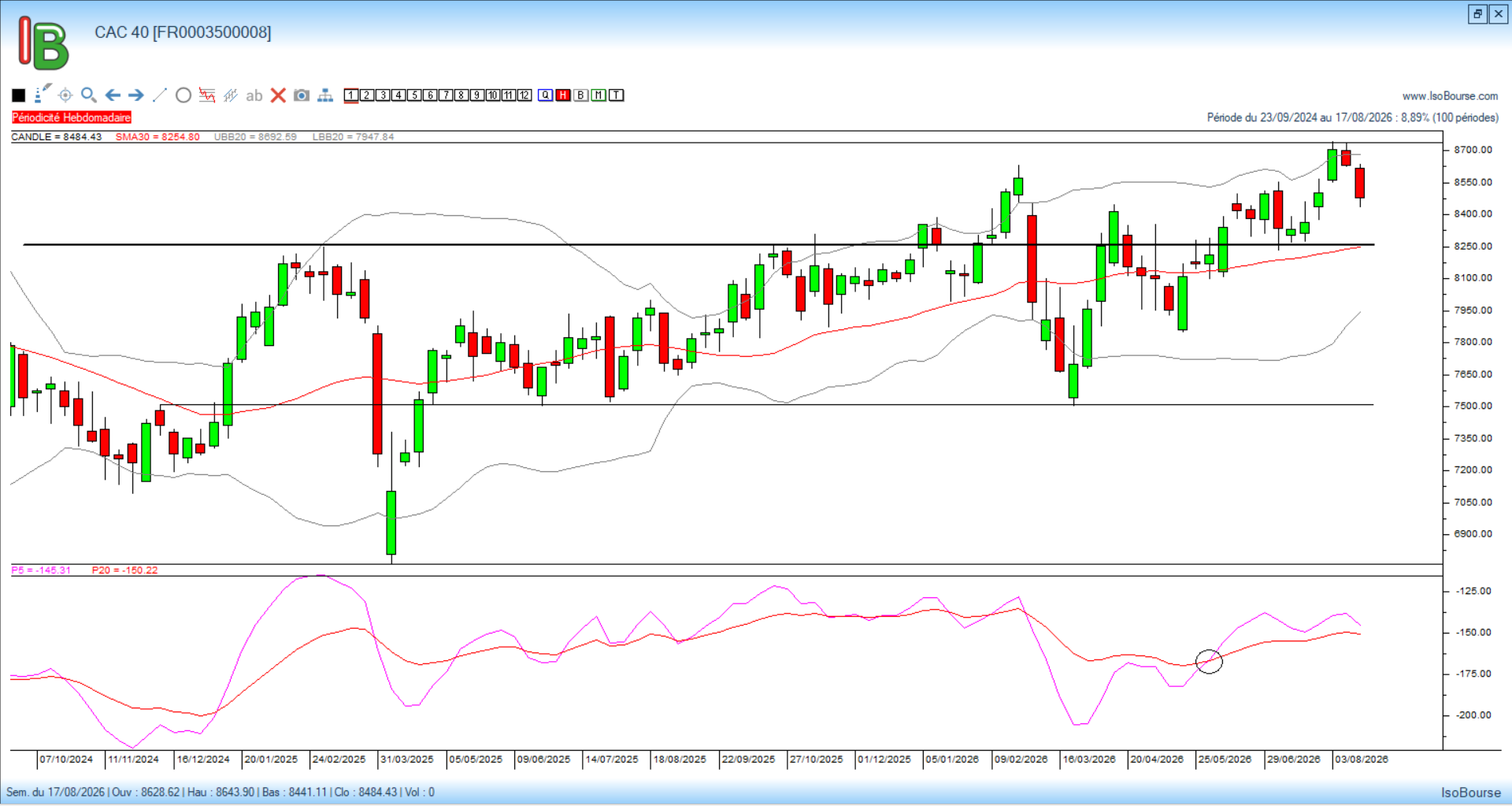Go back with the left arrow

[113, 95]
